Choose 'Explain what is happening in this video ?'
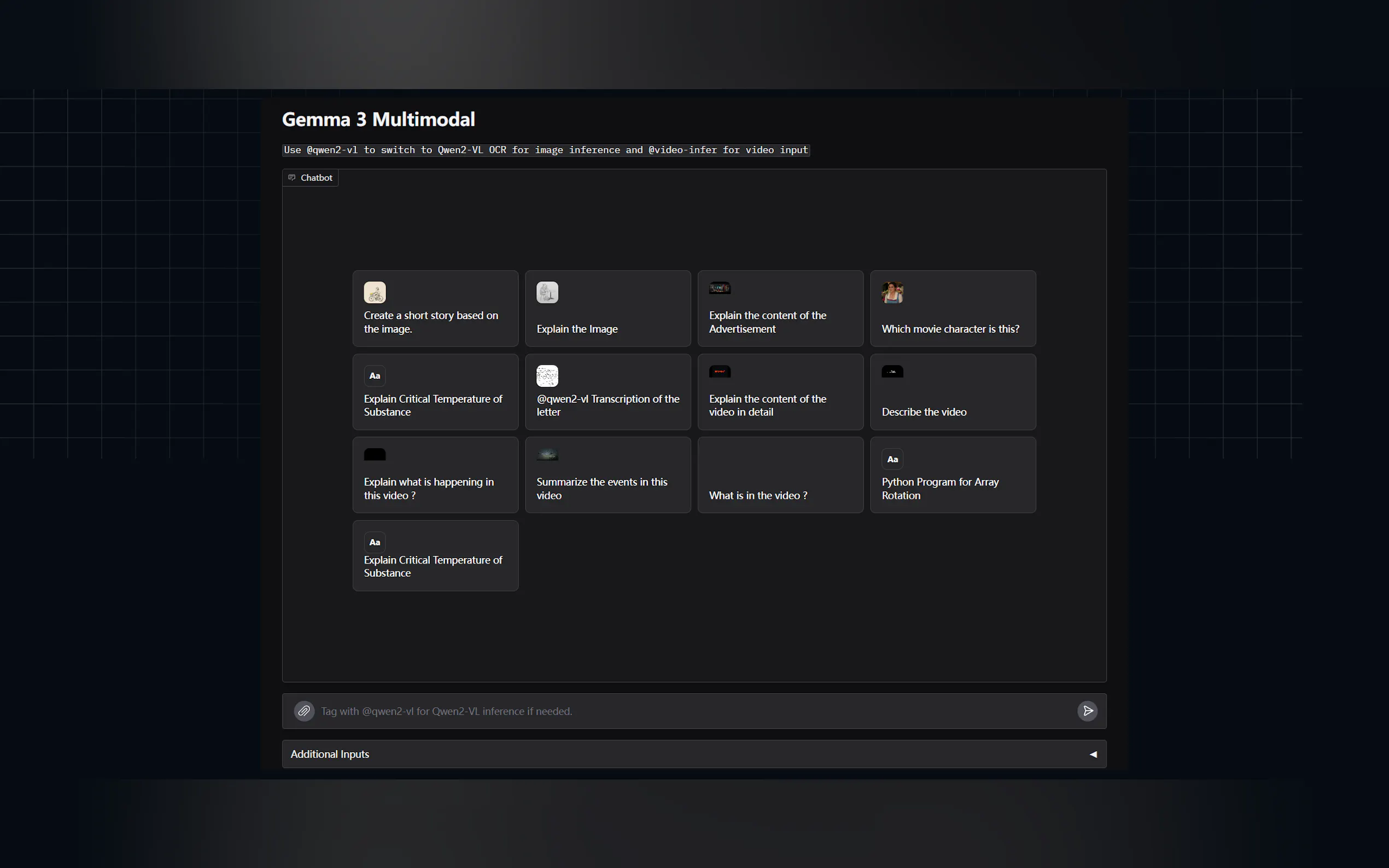 point(435,488)
